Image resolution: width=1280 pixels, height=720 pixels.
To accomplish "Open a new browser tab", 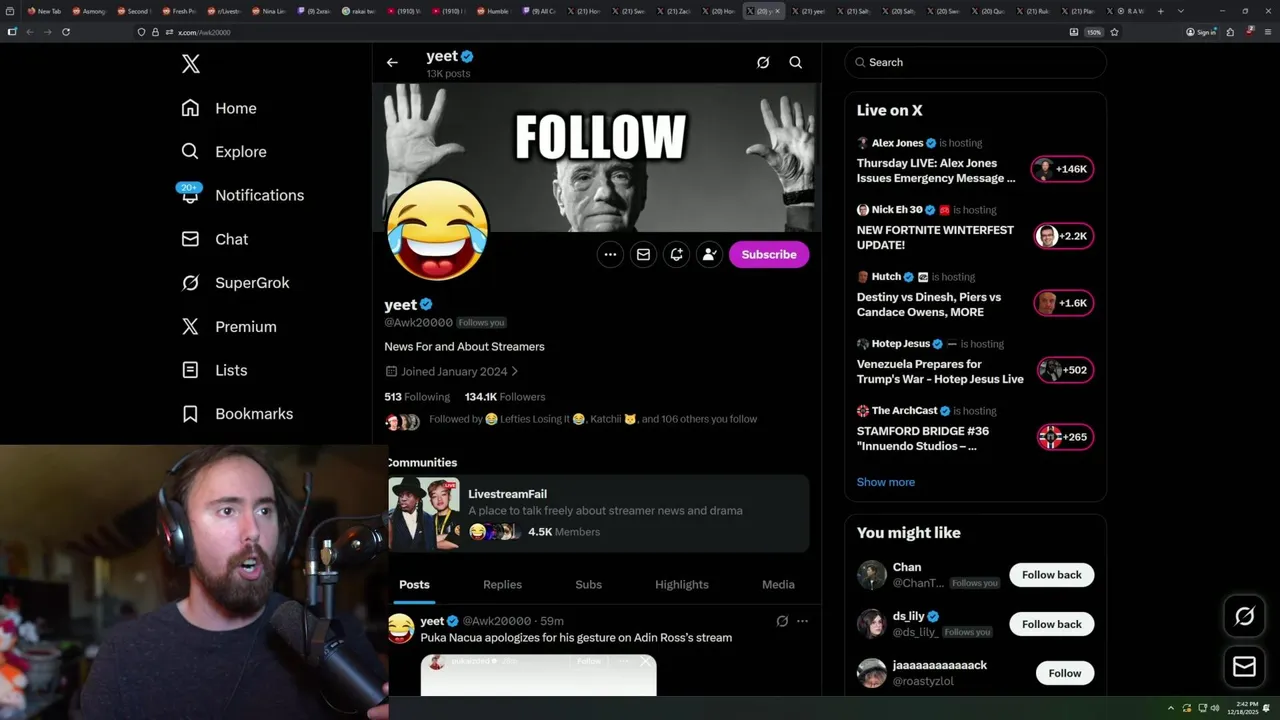I will pos(1160,11).
